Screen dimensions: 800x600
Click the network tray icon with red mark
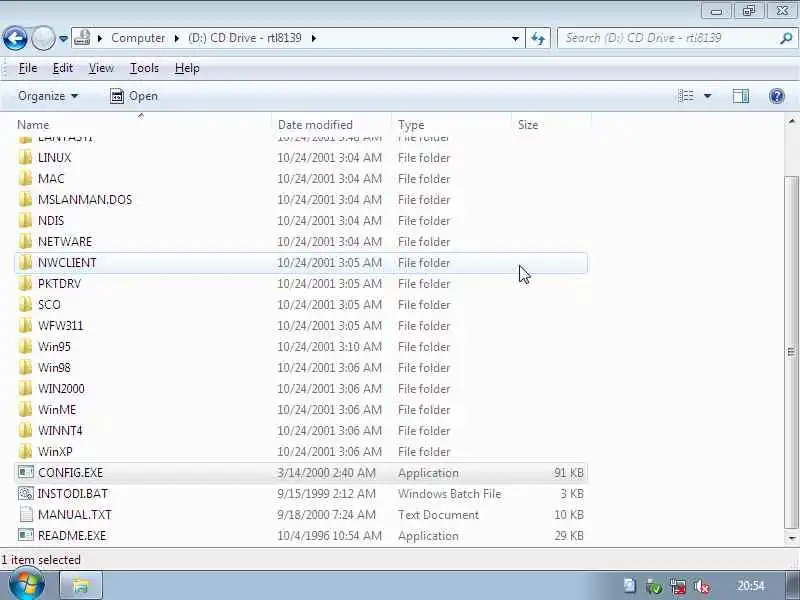pos(678,586)
